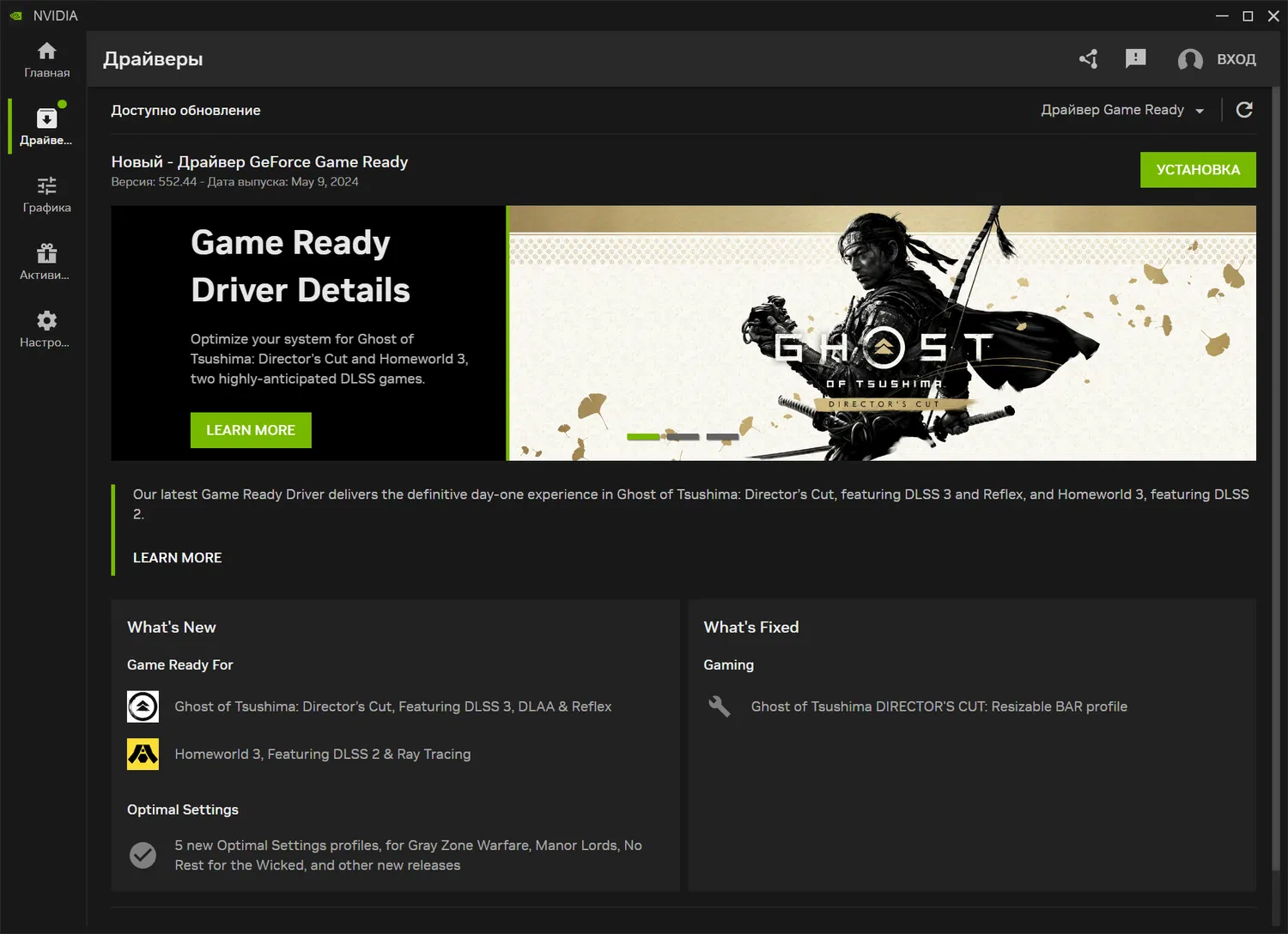Click the Ghost of Tsushima game icon

(143, 707)
